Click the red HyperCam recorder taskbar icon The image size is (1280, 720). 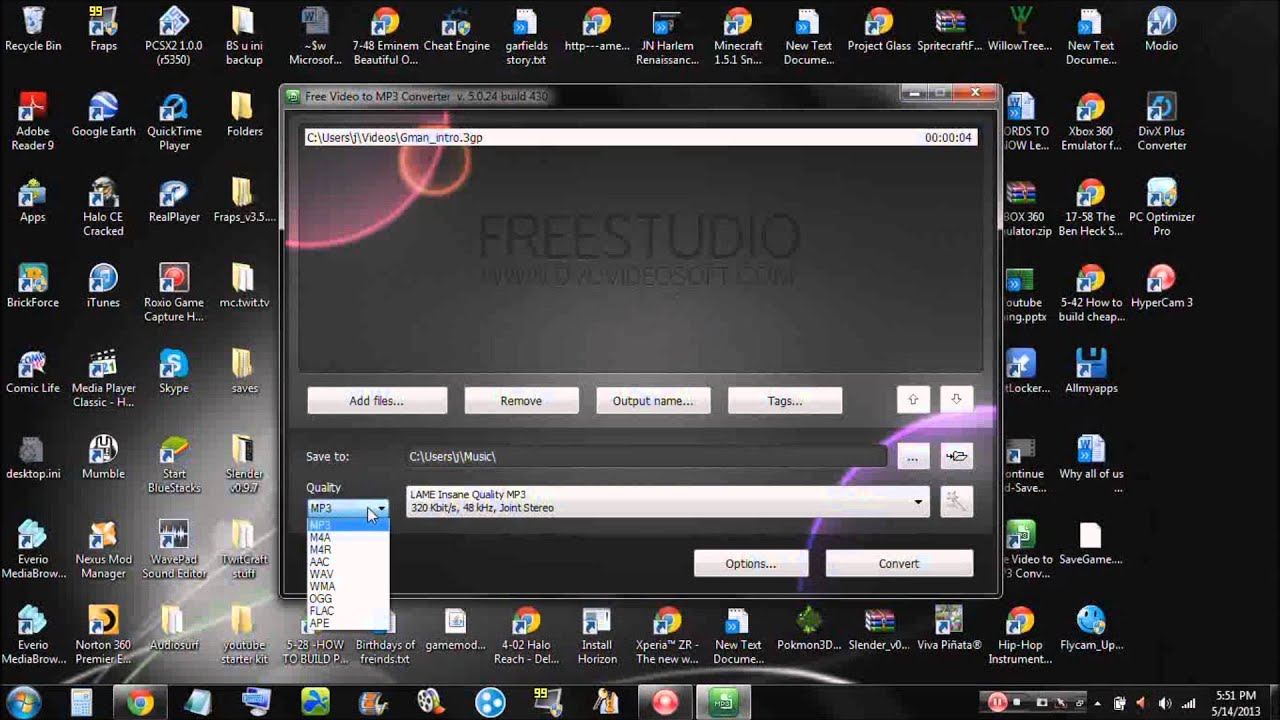664,703
